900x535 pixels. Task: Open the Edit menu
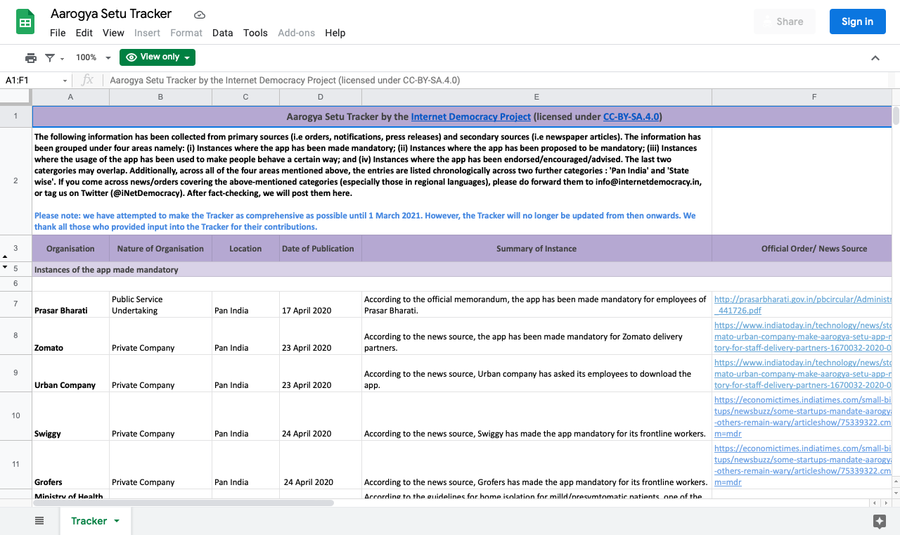84,33
